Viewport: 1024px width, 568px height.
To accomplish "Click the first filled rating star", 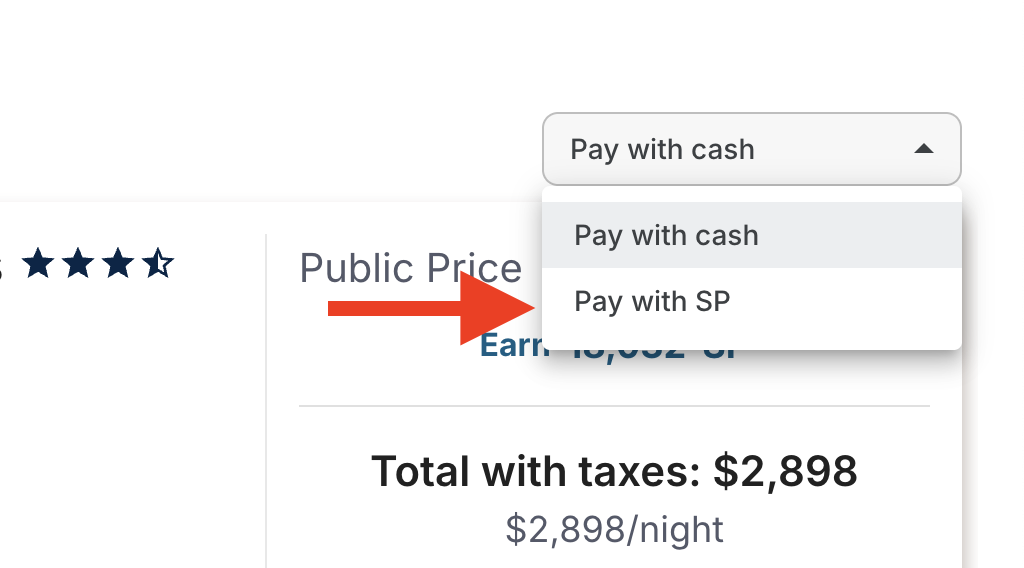I will point(39,263).
